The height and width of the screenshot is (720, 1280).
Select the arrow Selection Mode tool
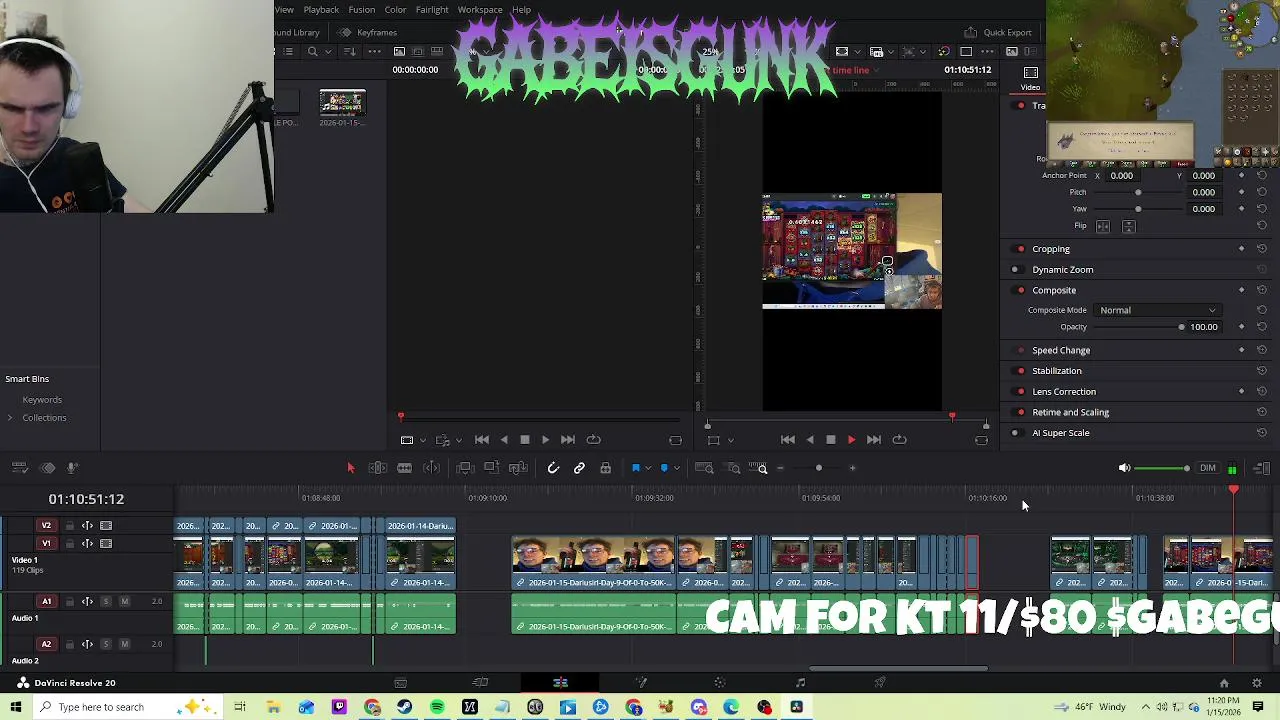350,468
